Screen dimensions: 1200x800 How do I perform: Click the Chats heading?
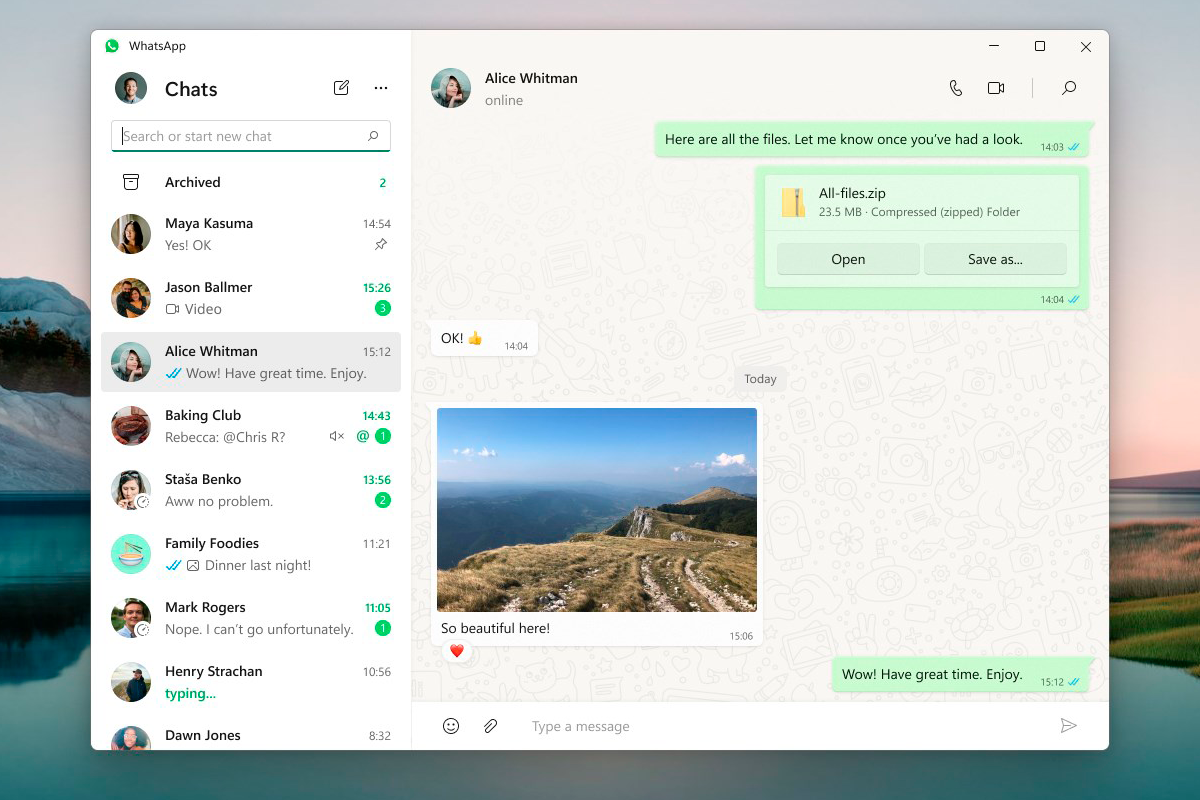click(x=191, y=89)
